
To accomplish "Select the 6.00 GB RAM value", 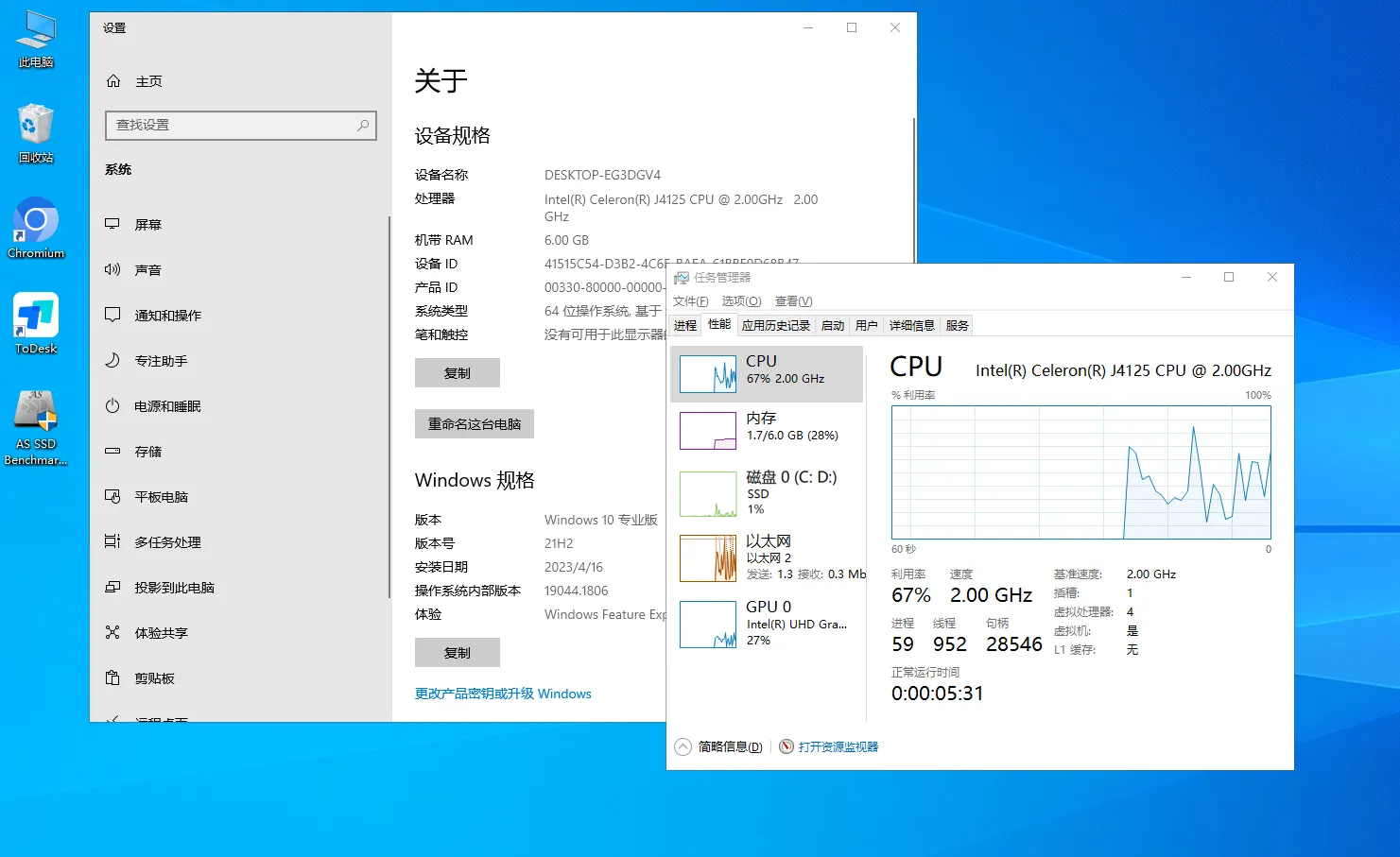I will 566,240.
